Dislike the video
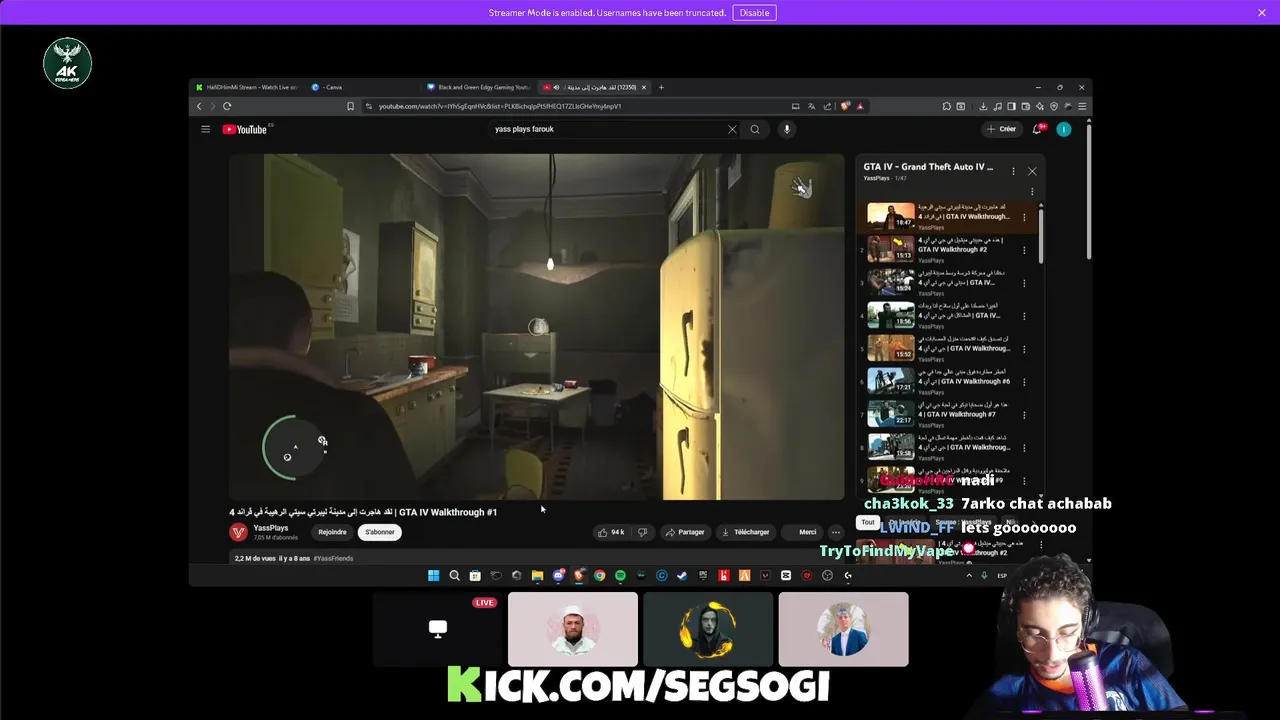The image size is (1280, 720). [642, 532]
